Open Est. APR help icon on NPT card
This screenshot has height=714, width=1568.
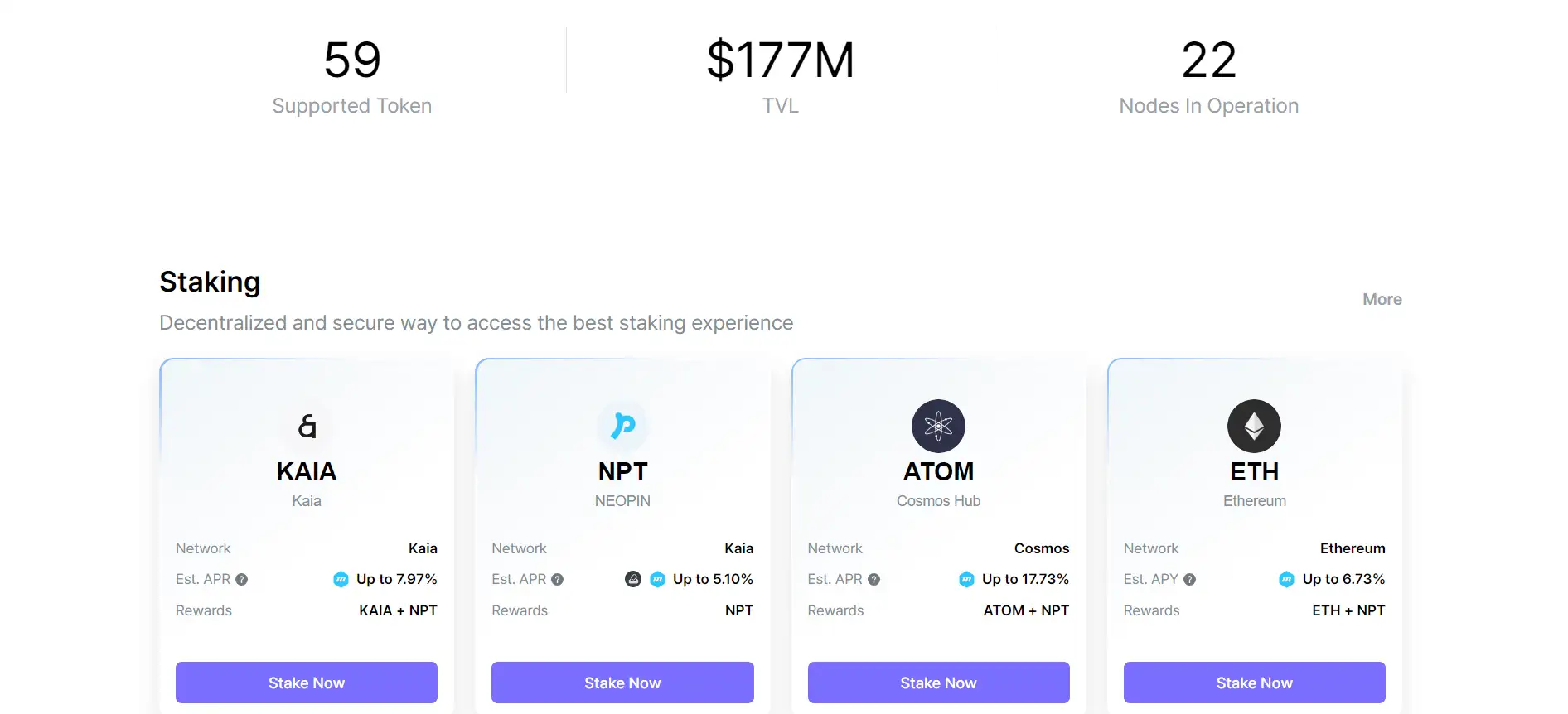click(558, 580)
